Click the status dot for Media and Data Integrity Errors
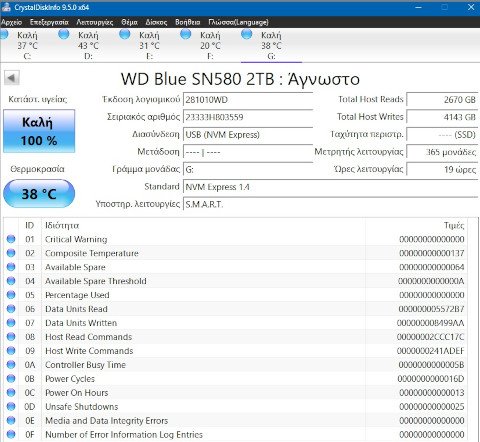480x442 pixels. [x=11, y=421]
